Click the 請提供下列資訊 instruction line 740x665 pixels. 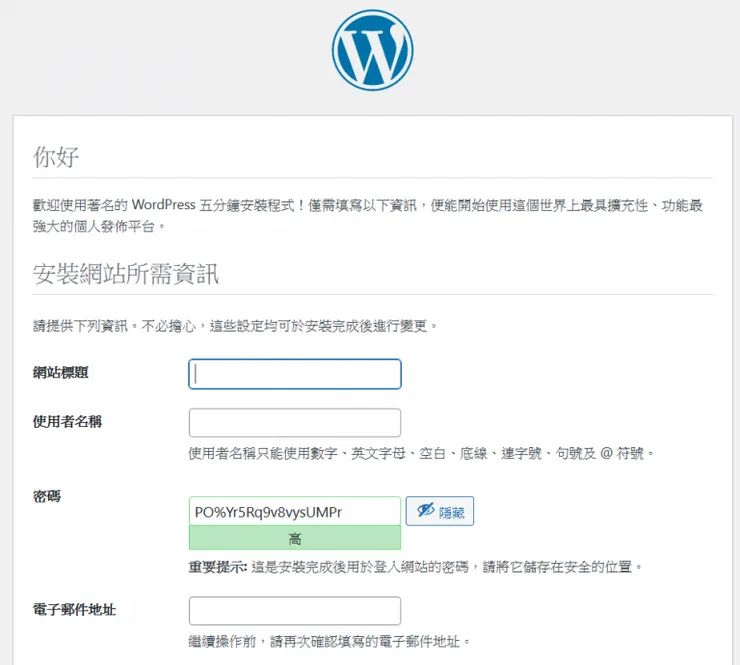[x=235, y=326]
